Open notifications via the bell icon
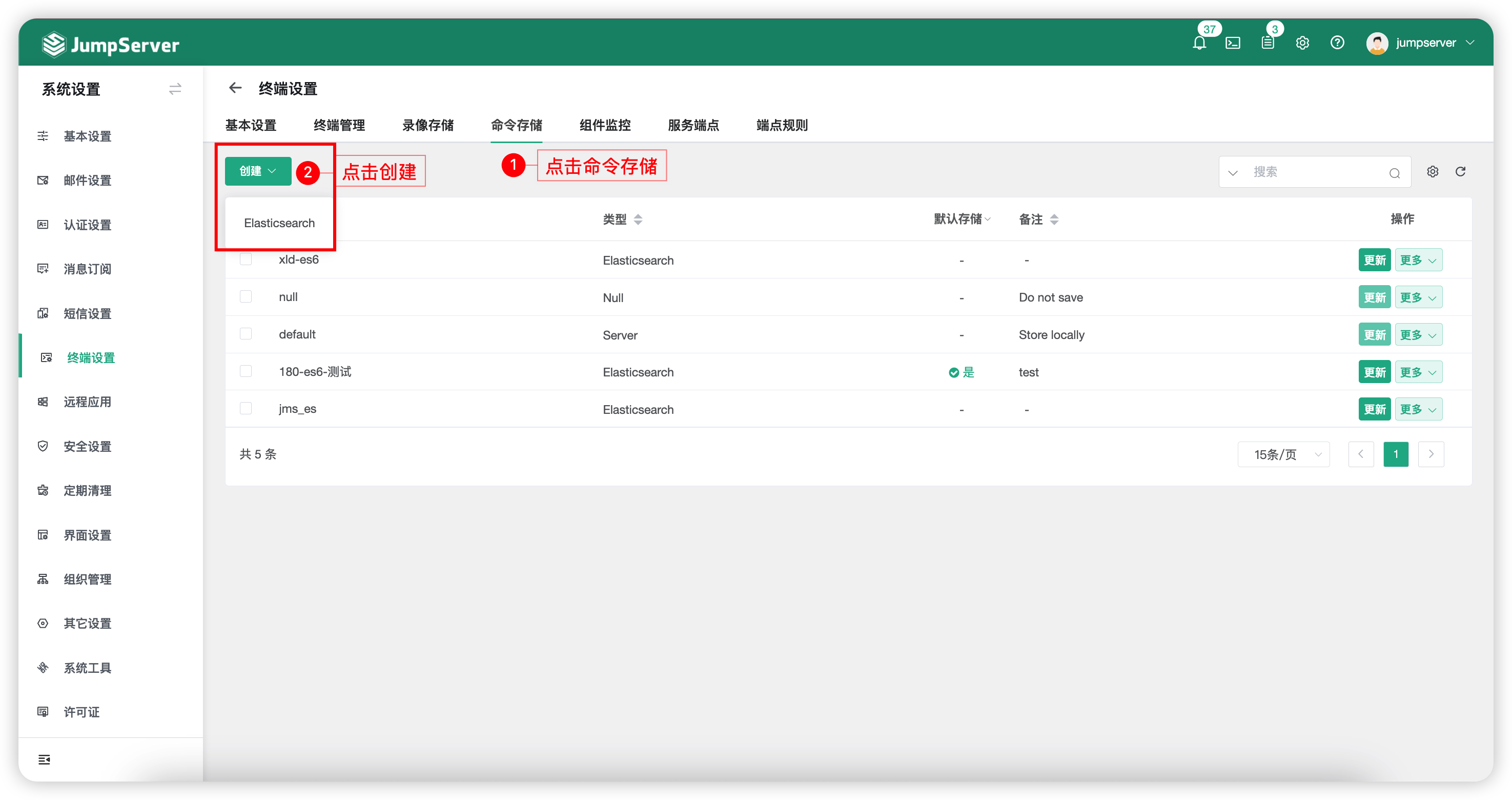The width and height of the screenshot is (1512, 800). (1199, 42)
